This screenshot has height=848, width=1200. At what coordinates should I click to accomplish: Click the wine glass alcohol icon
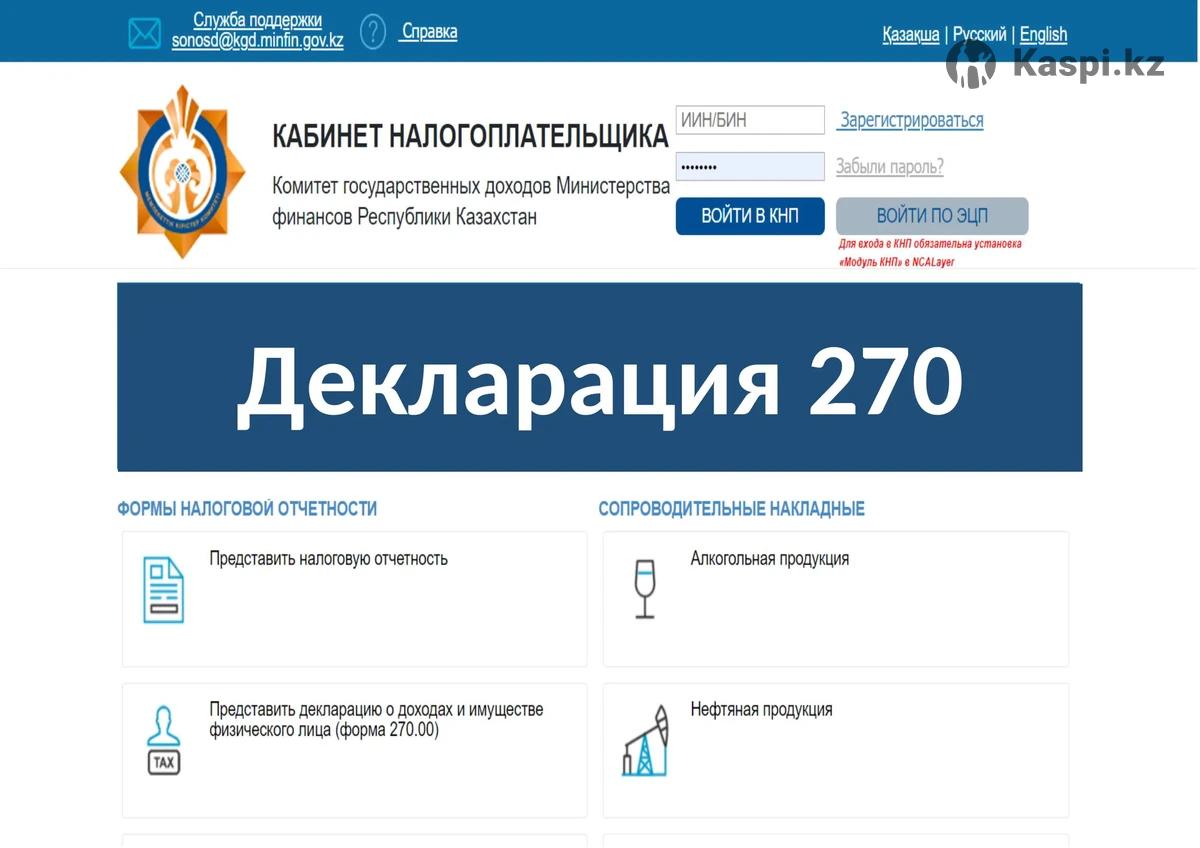point(645,589)
